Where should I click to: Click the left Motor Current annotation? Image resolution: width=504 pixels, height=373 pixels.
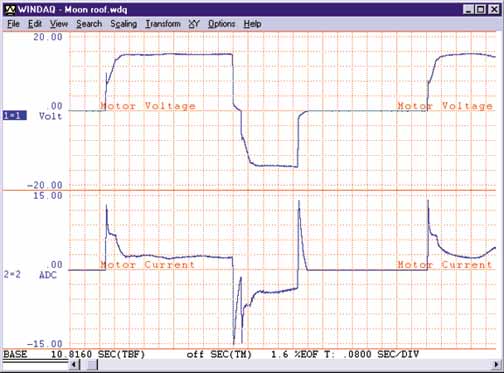coord(147,265)
